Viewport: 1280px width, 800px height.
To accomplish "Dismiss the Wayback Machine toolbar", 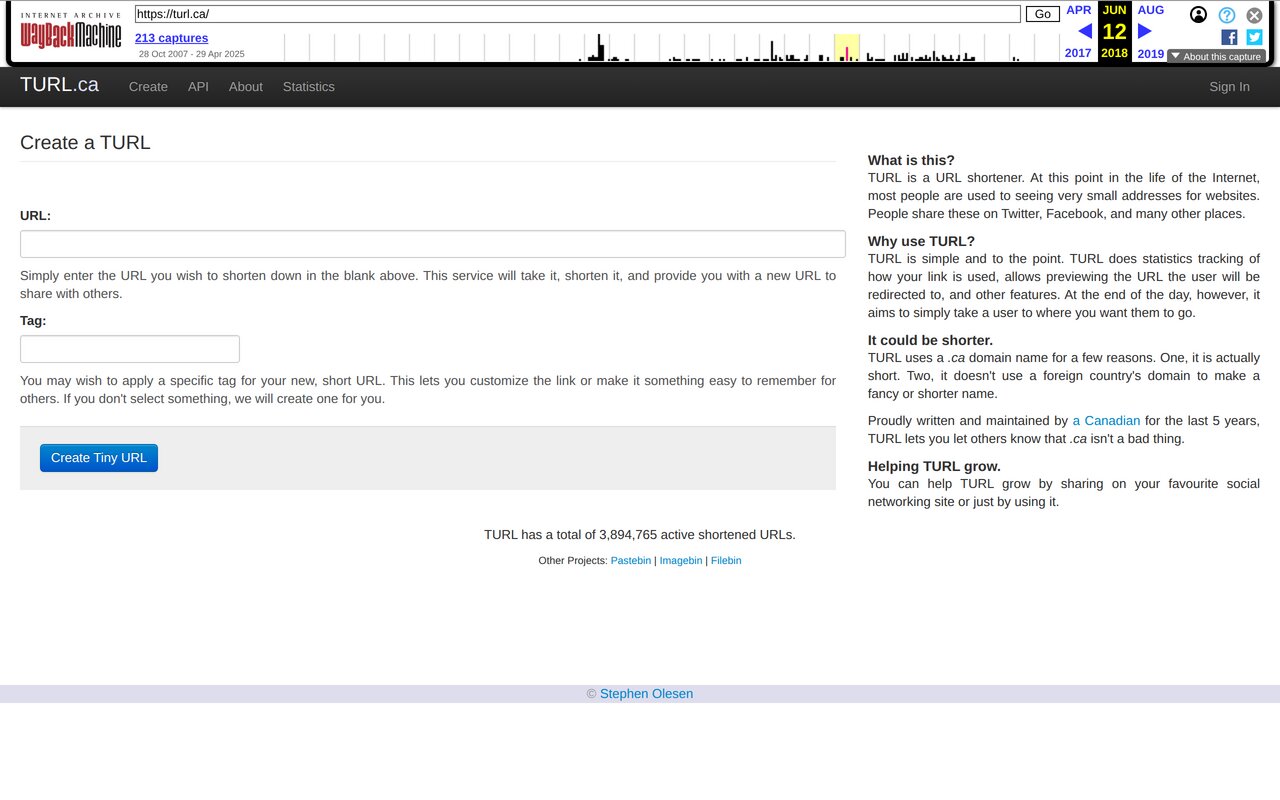I will pyautogui.click(x=1254, y=15).
